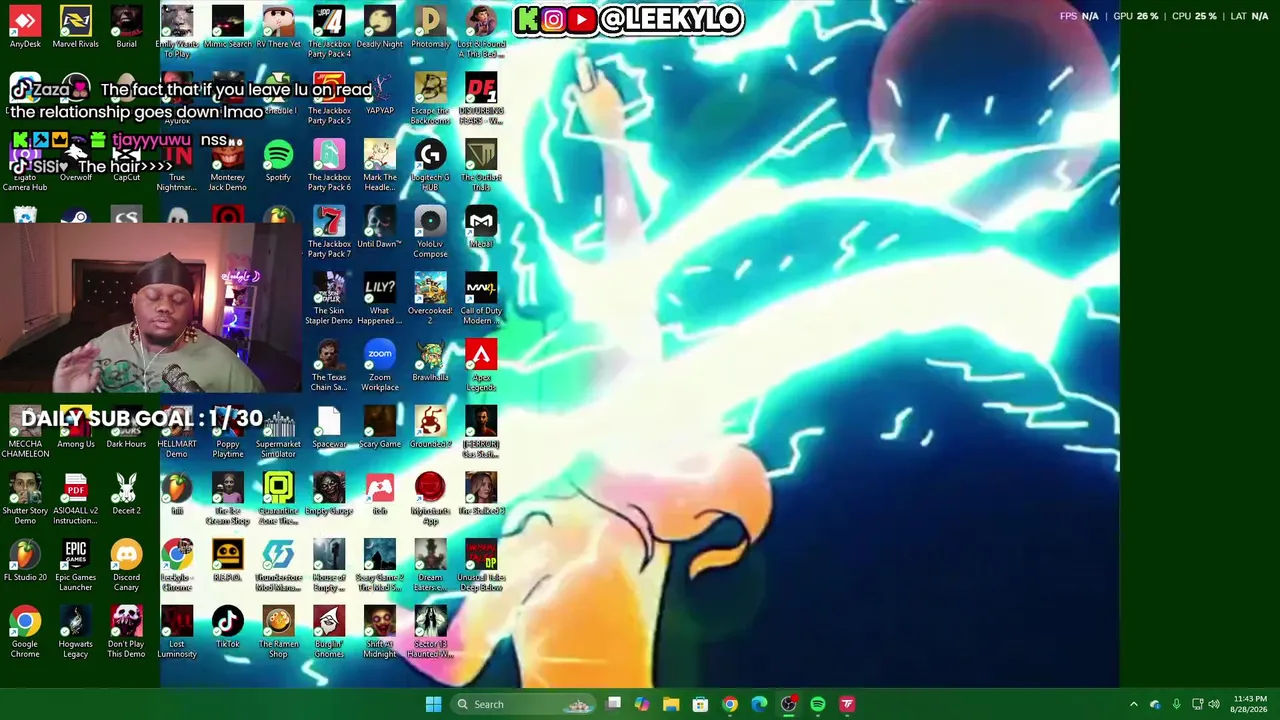Open File Explorer from the taskbar

(671, 704)
